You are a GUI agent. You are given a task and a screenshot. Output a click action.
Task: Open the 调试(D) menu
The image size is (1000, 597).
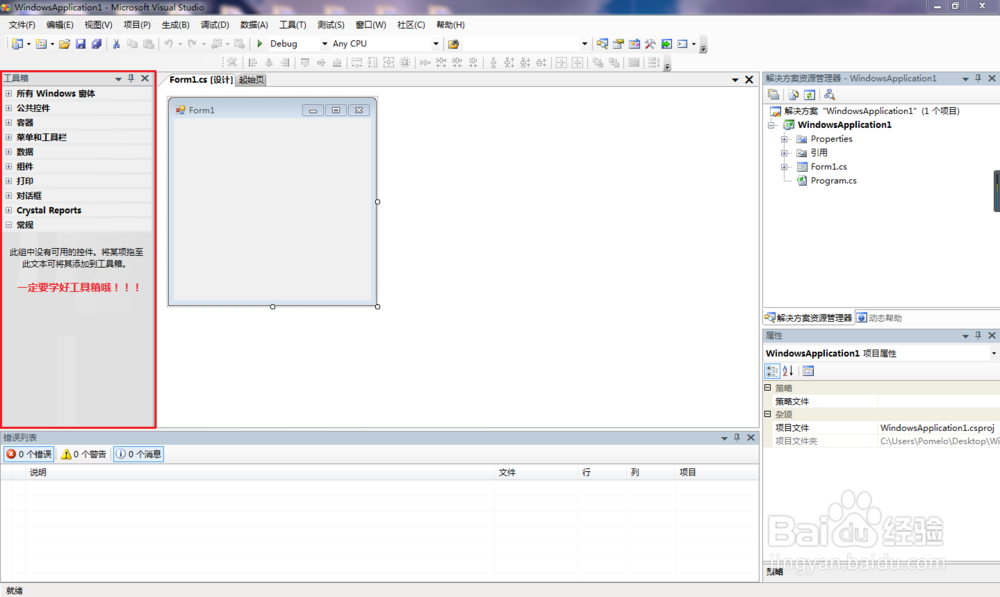[x=215, y=25]
